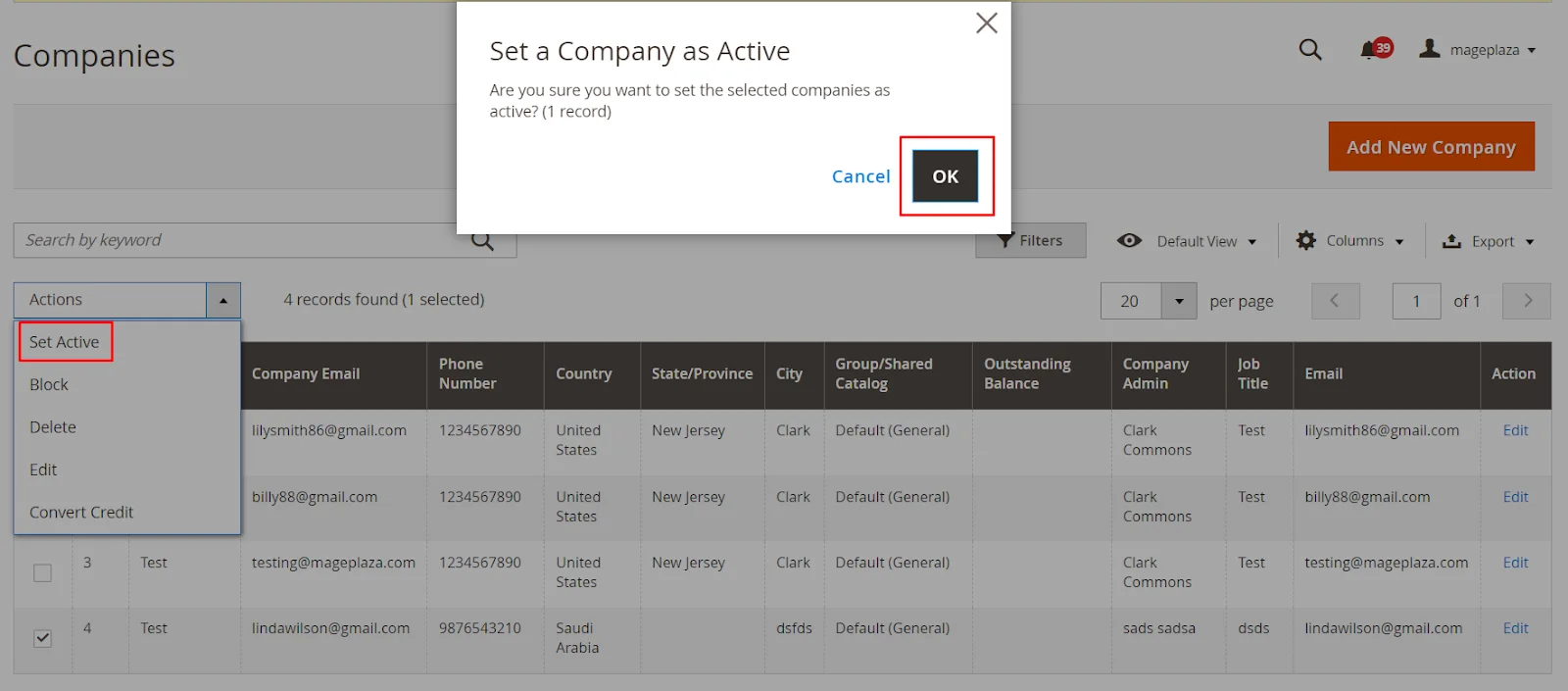Sort by Country column header
The image size is (1568, 691).
592,374
